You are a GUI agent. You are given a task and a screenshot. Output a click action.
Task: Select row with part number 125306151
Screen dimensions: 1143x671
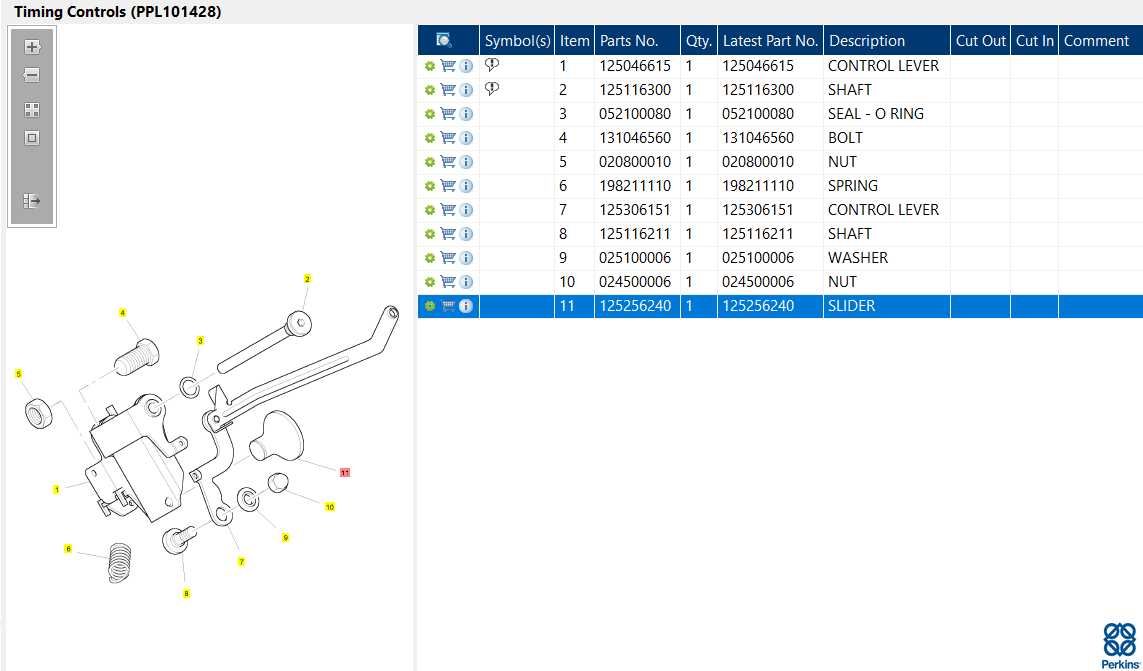[635, 210]
